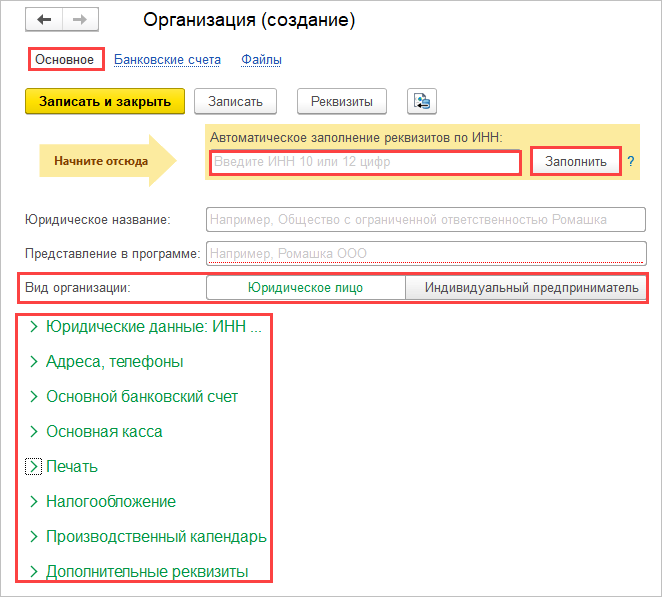Expand the Юридические данные: ИНН section
This screenshot has height=597, width=662.
146,326
